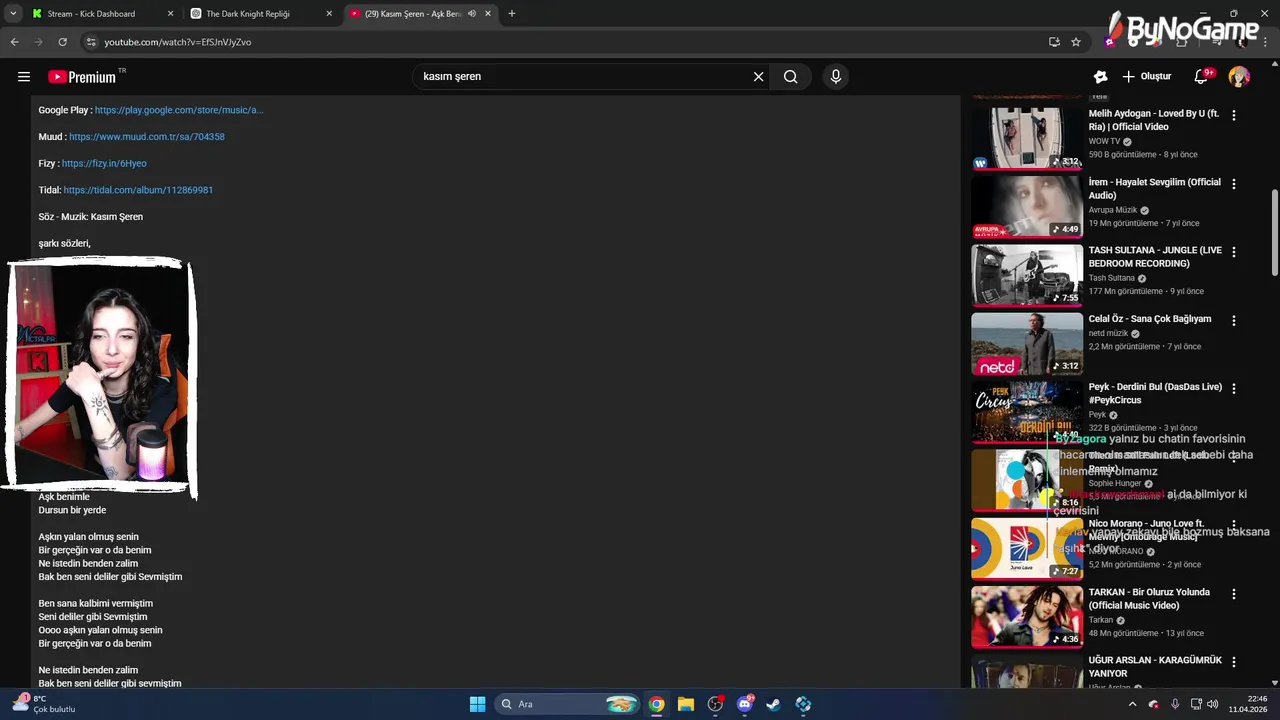1280x720 pixels.
Task: Visit the Avrupa Müzik channel
Action: [1113, 210]
